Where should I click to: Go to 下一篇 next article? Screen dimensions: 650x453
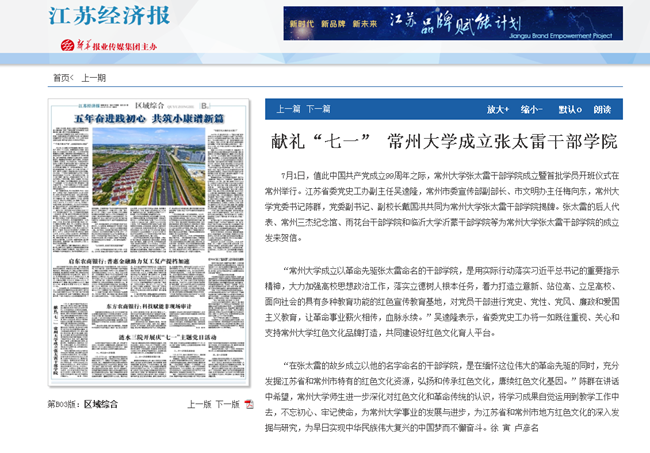click(317, 109)
